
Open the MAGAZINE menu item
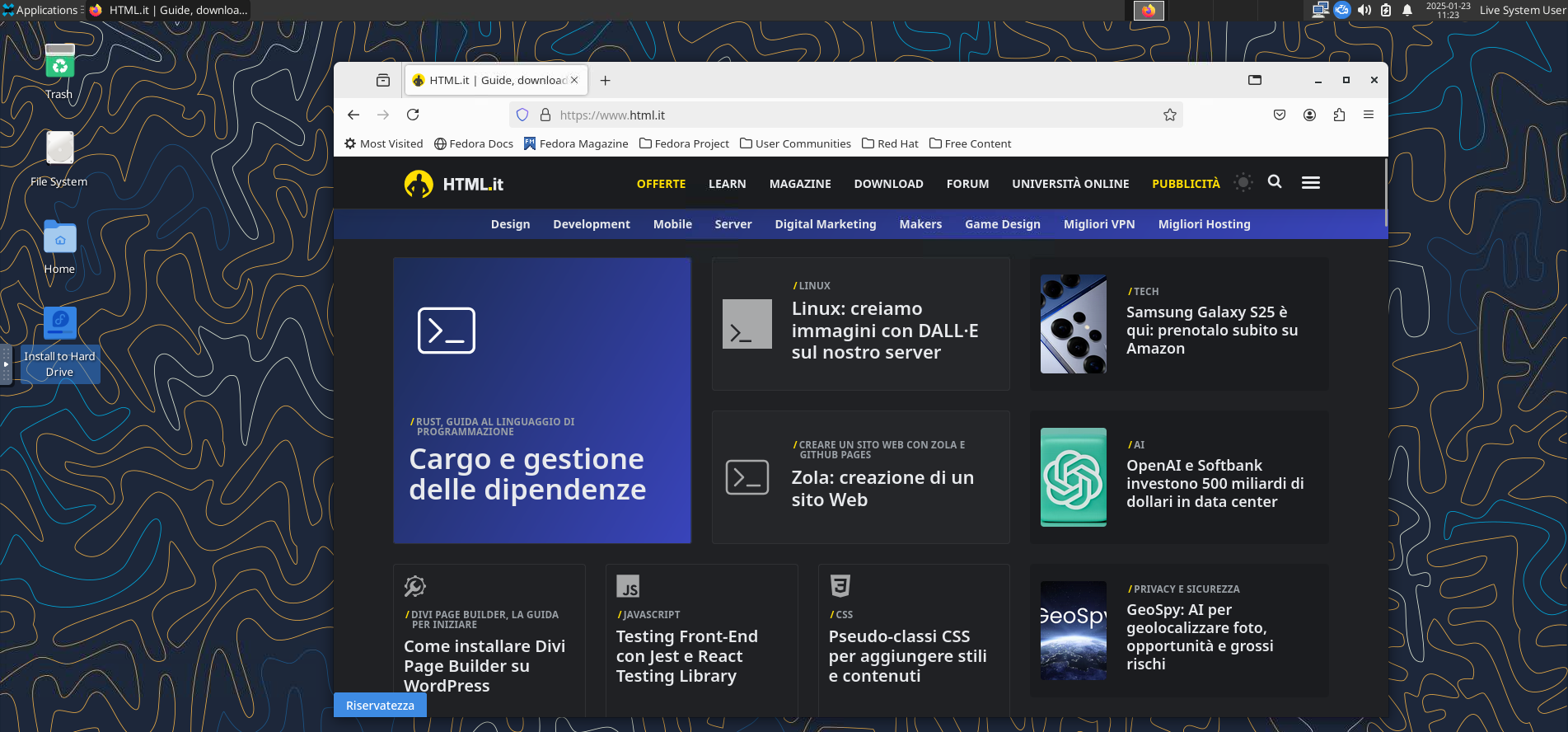(800, 184)
